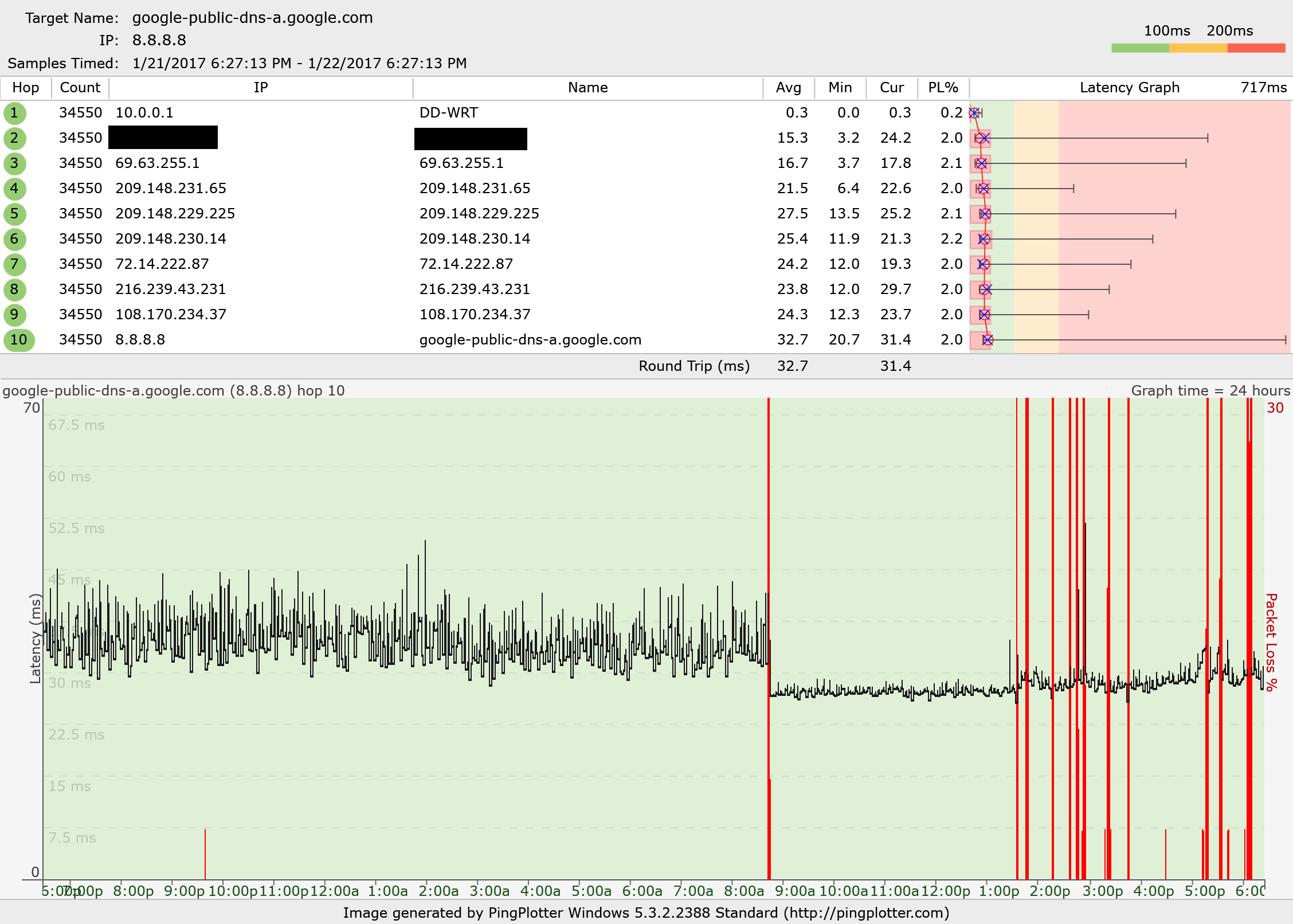Click the 10:00p time axis label
1293x924 pixels.
click(x=233, y=891)
